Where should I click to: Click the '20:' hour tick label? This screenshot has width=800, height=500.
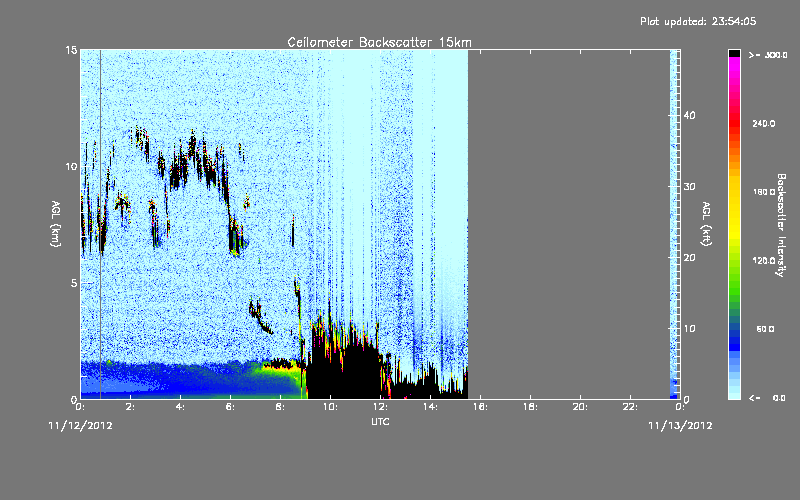(581, 407)
